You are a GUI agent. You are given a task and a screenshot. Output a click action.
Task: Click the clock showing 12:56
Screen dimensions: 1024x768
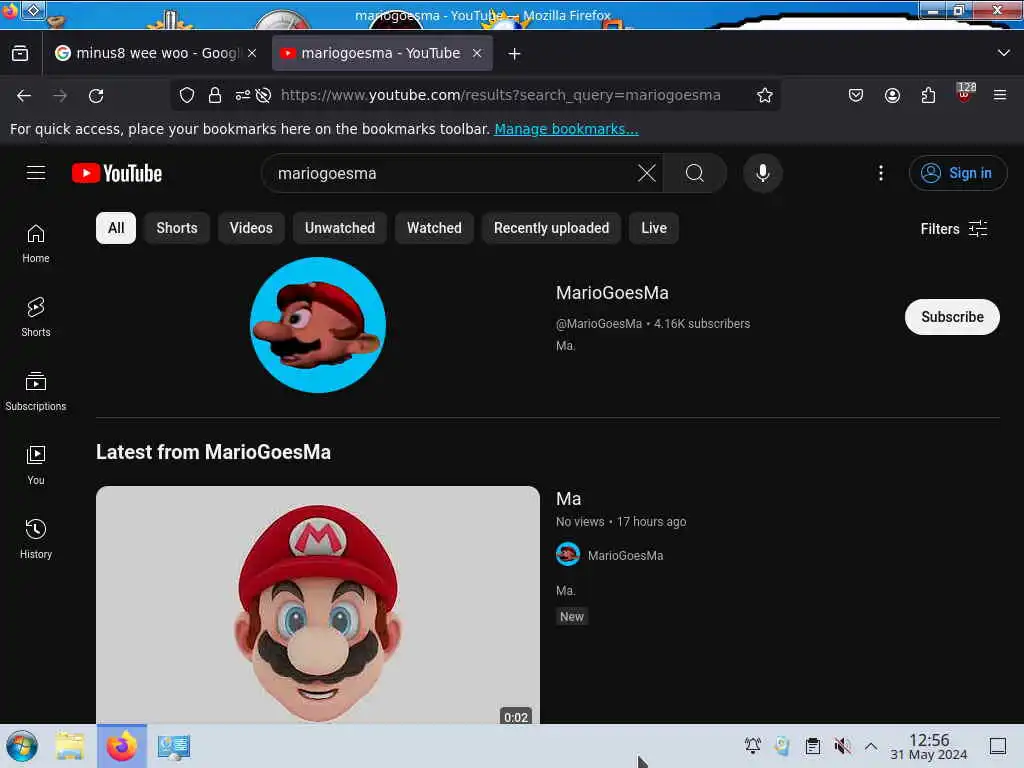pos(929,746)
